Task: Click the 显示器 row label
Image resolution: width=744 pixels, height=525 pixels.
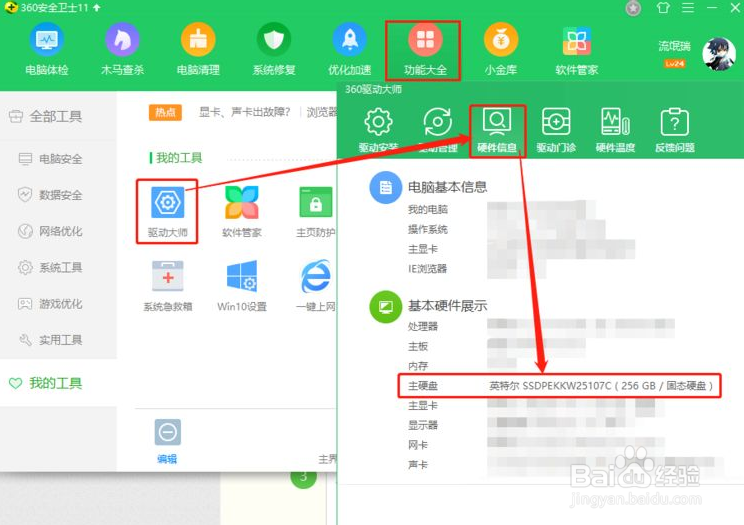Action: tap(423, 425)
